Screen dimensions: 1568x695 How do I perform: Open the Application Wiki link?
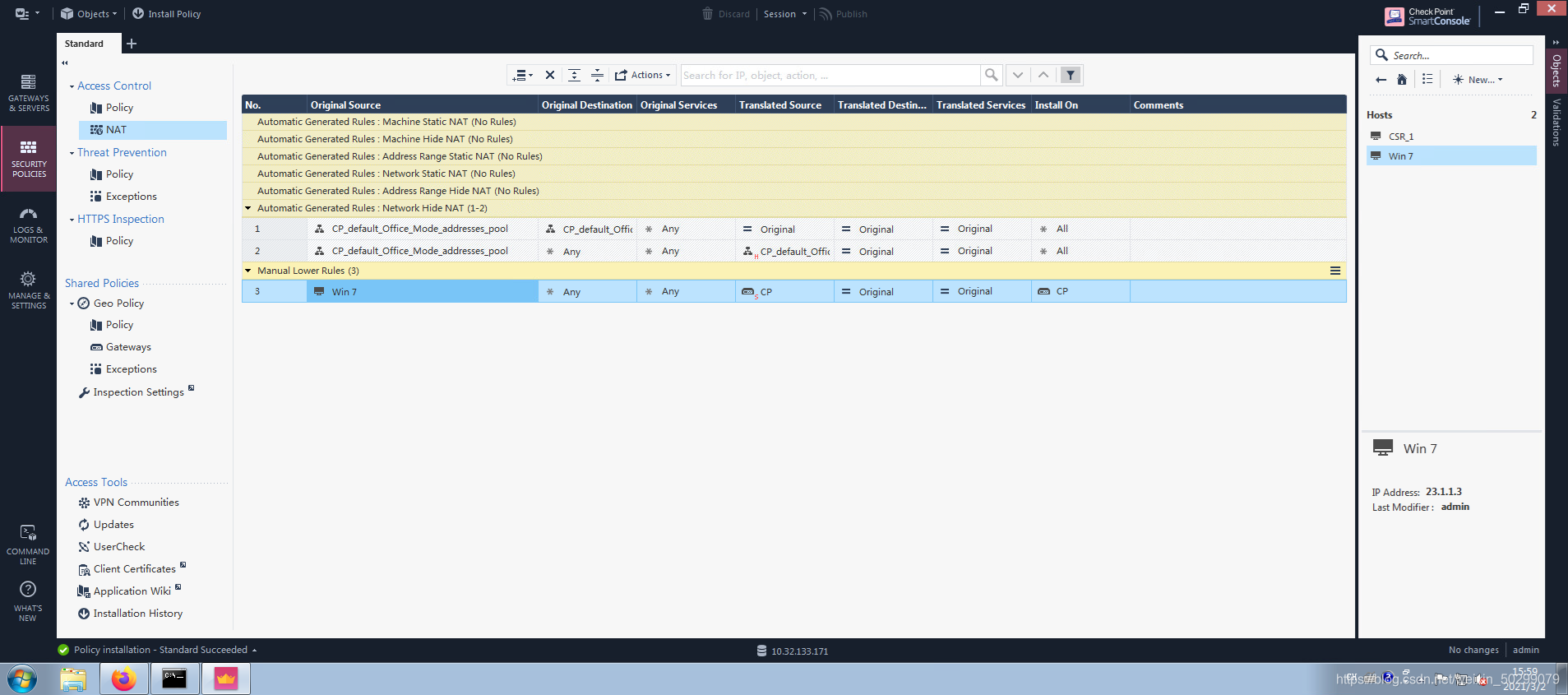(x=129, y=591)
